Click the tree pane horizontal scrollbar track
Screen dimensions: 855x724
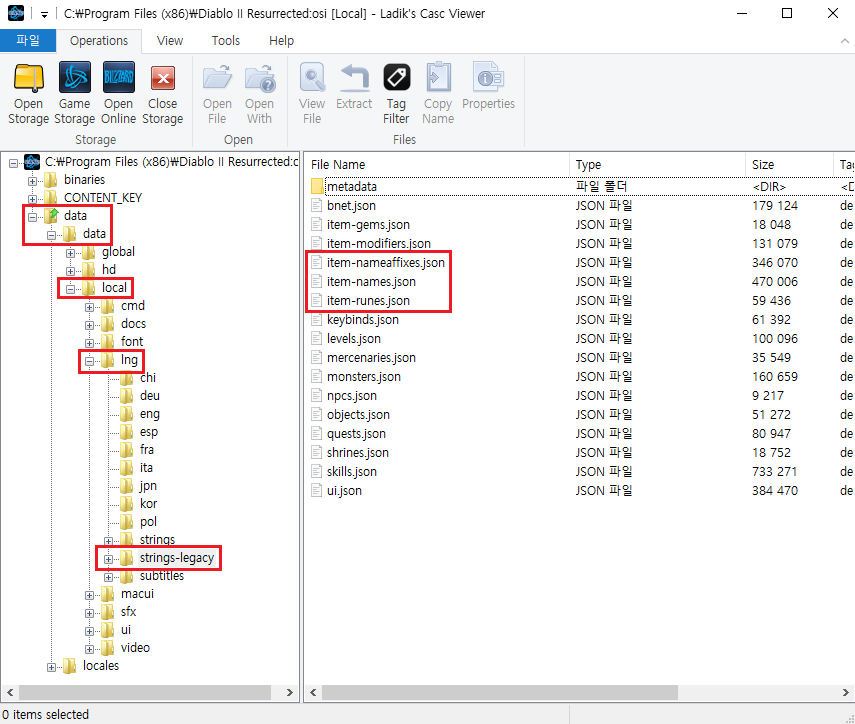click(146, 692)
